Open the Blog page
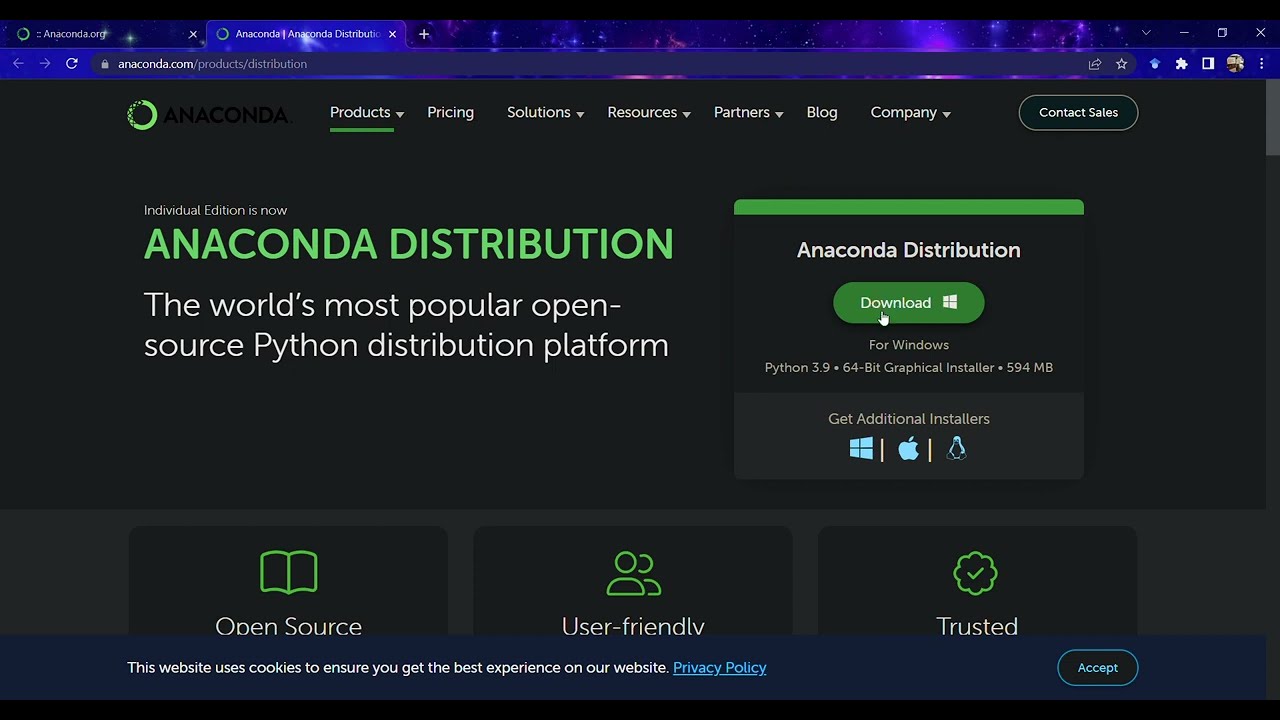The width and height of the screenshot is (1280, 720). [822, 113]
